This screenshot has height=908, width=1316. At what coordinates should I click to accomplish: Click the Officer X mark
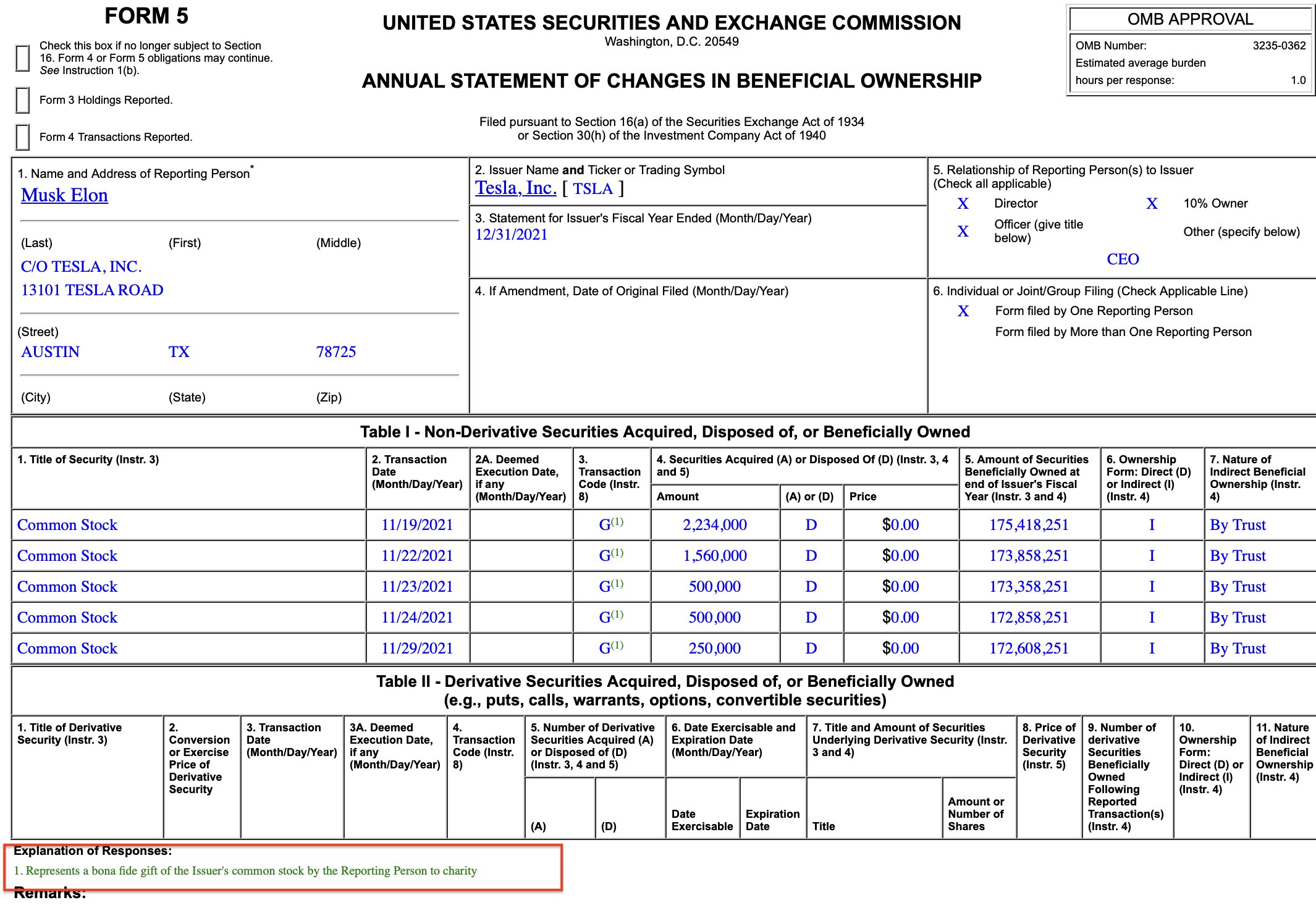coord(963,232)
